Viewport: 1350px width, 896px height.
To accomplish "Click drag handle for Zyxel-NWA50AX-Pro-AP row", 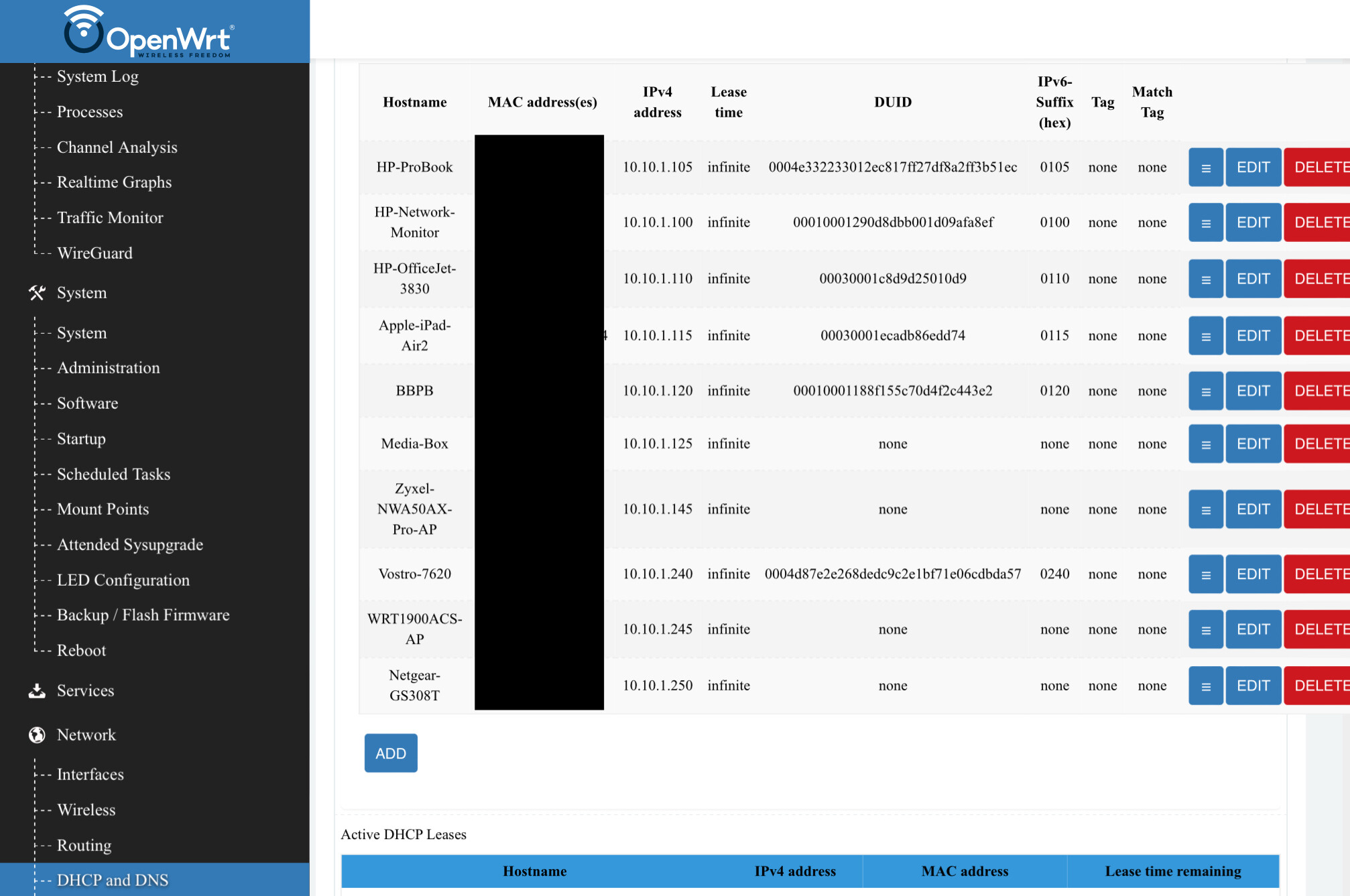I will click(1206, 509).
